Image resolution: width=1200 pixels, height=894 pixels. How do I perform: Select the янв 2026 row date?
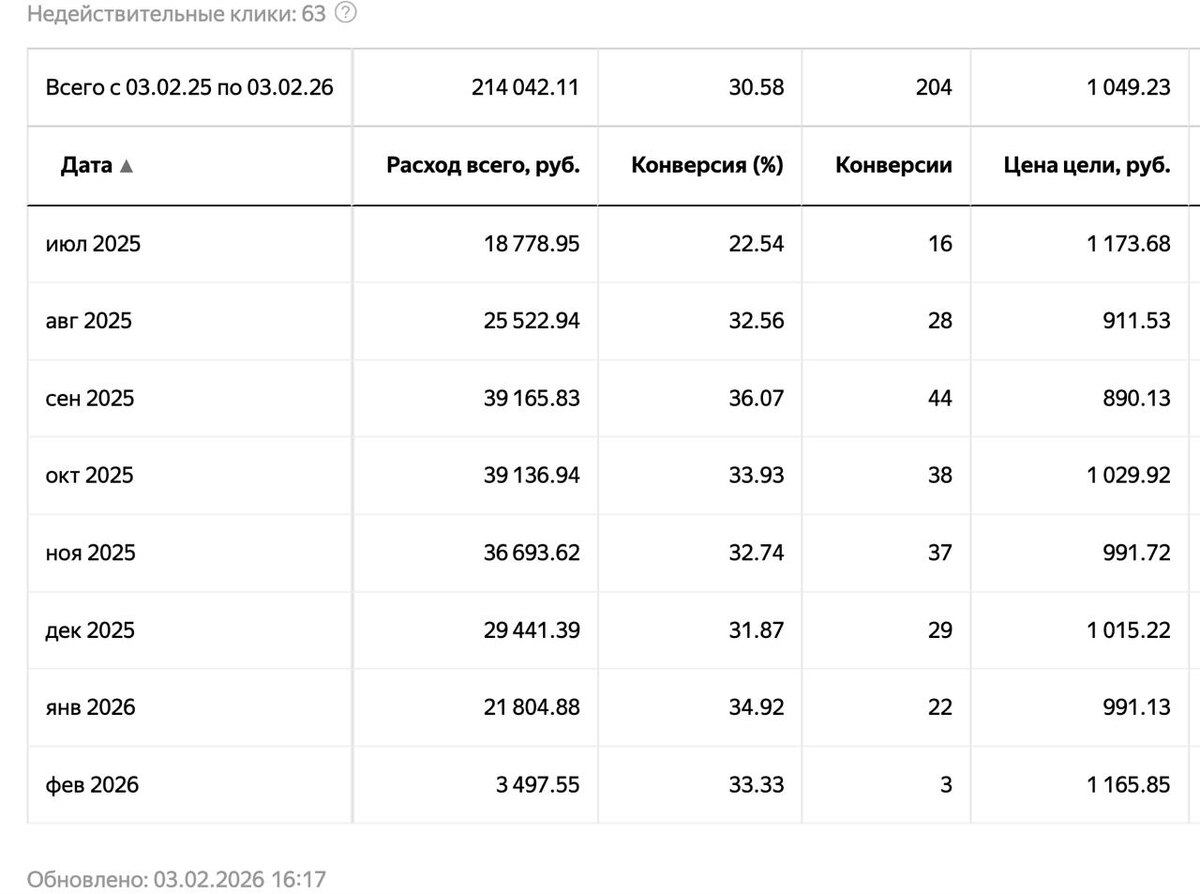coord(91,707)
